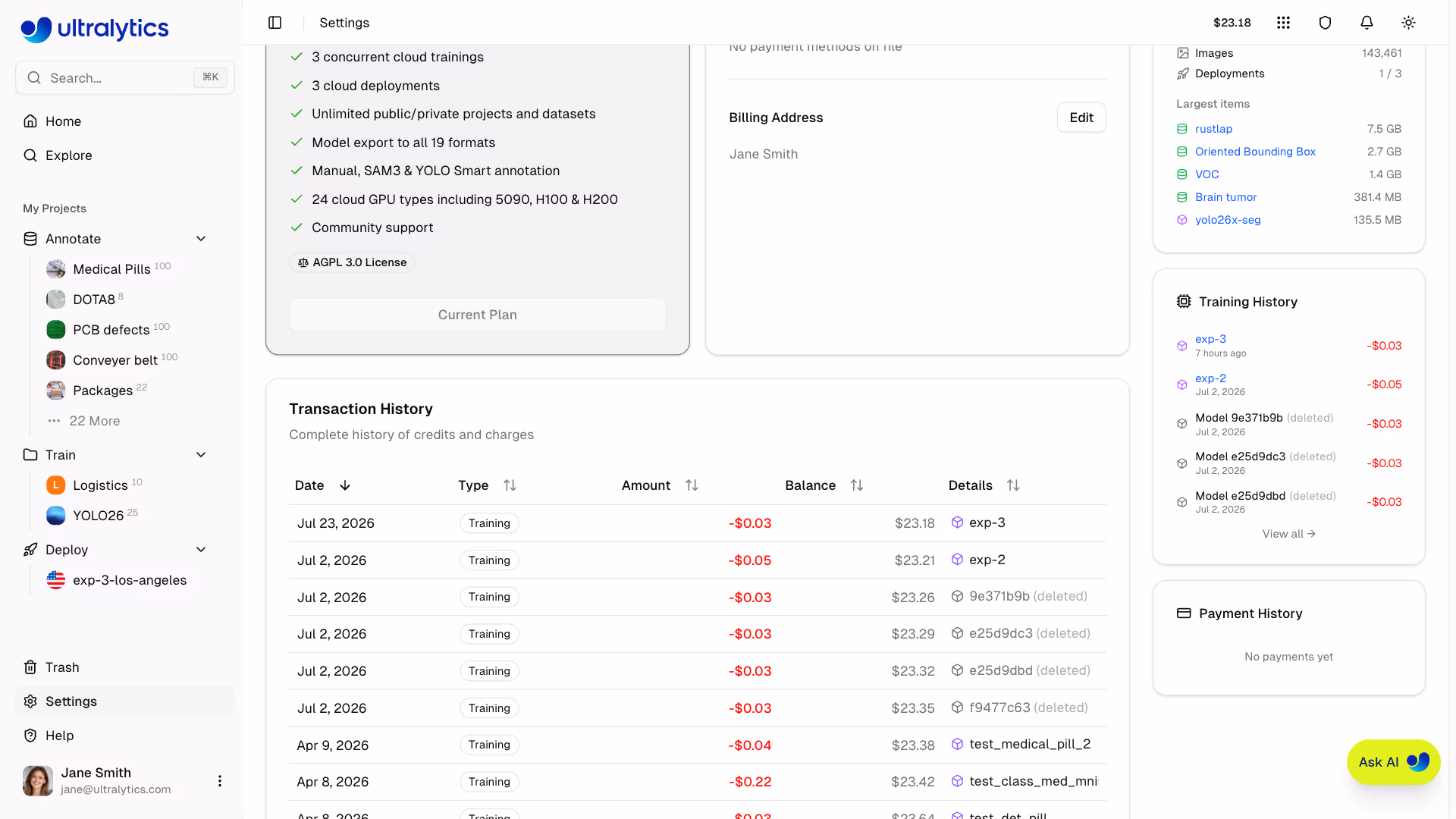This screenshot has height=819, width=1456.
Task: Open notifications bell
Action: [1367, 23]
